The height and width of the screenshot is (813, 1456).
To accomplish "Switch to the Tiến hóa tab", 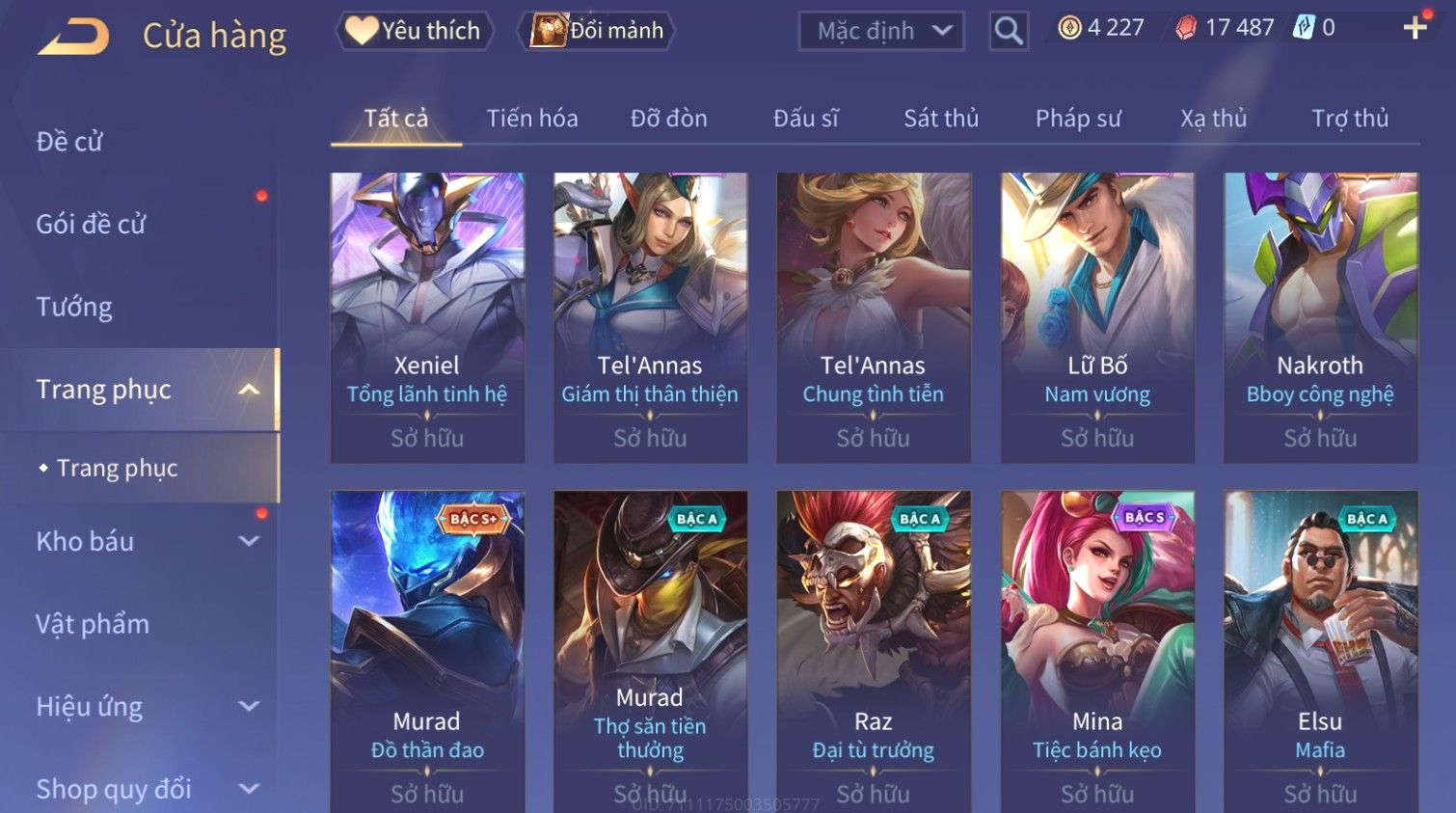I will (532, 119).
